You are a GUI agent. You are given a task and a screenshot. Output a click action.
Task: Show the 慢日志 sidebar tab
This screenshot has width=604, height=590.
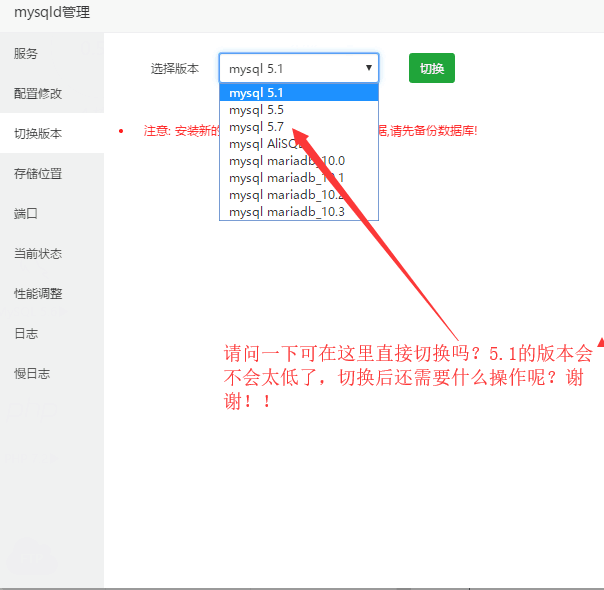[x=52, y=374]
